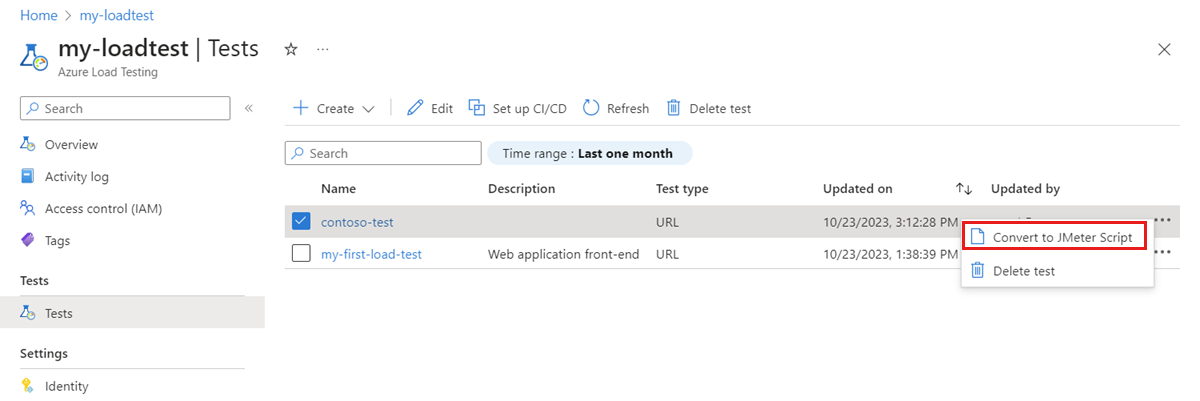Click the Edit pencil icon
This screenshot has width=1200, height=401.
[x=416, y=108]
